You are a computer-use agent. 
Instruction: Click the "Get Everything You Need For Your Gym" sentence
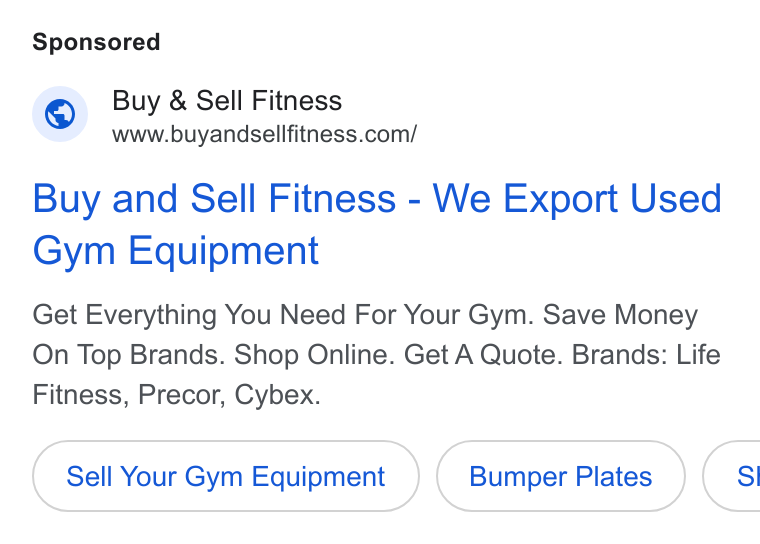(283, 315)
